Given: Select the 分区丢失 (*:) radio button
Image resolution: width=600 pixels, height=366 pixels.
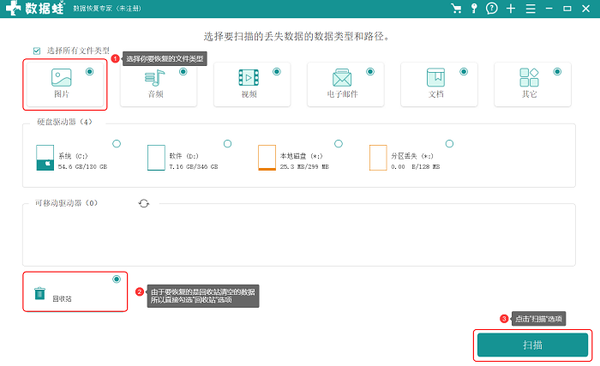Looking at the screenshot, I should click(449, 144).
